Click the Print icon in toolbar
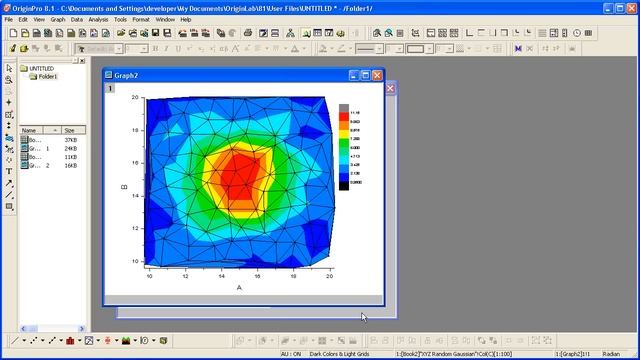This screenshot has width=640, height=360. 248,33
